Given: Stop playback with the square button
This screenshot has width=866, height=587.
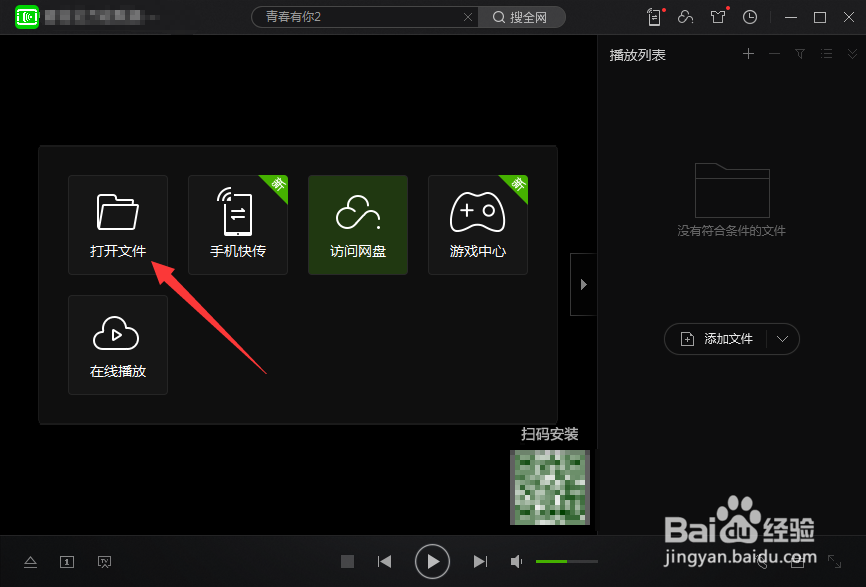Looking at the screenshot, I should point(347,562).
